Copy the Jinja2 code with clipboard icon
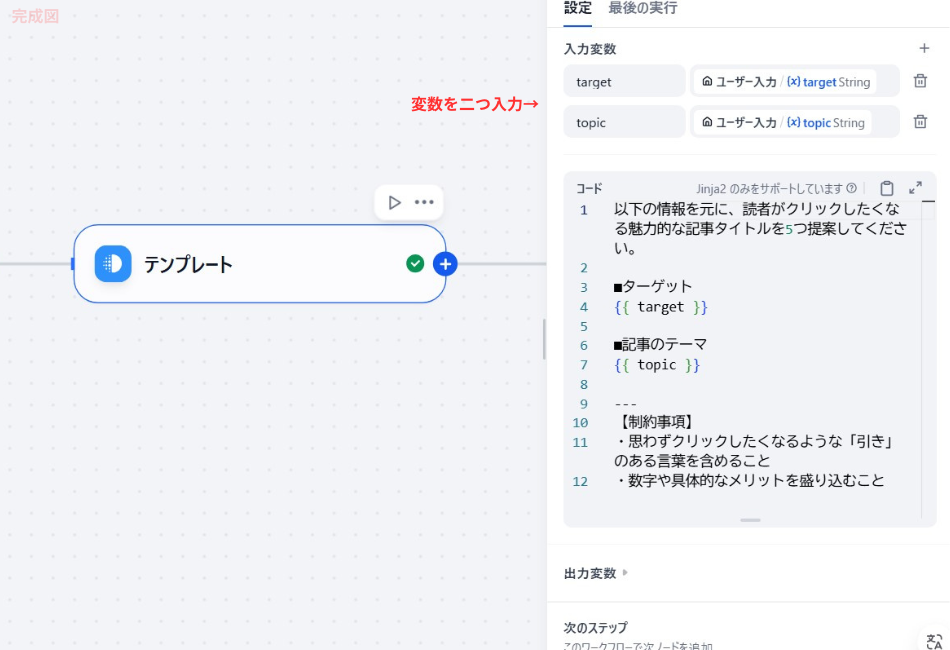950x650 pixels. tap(887, 187)
